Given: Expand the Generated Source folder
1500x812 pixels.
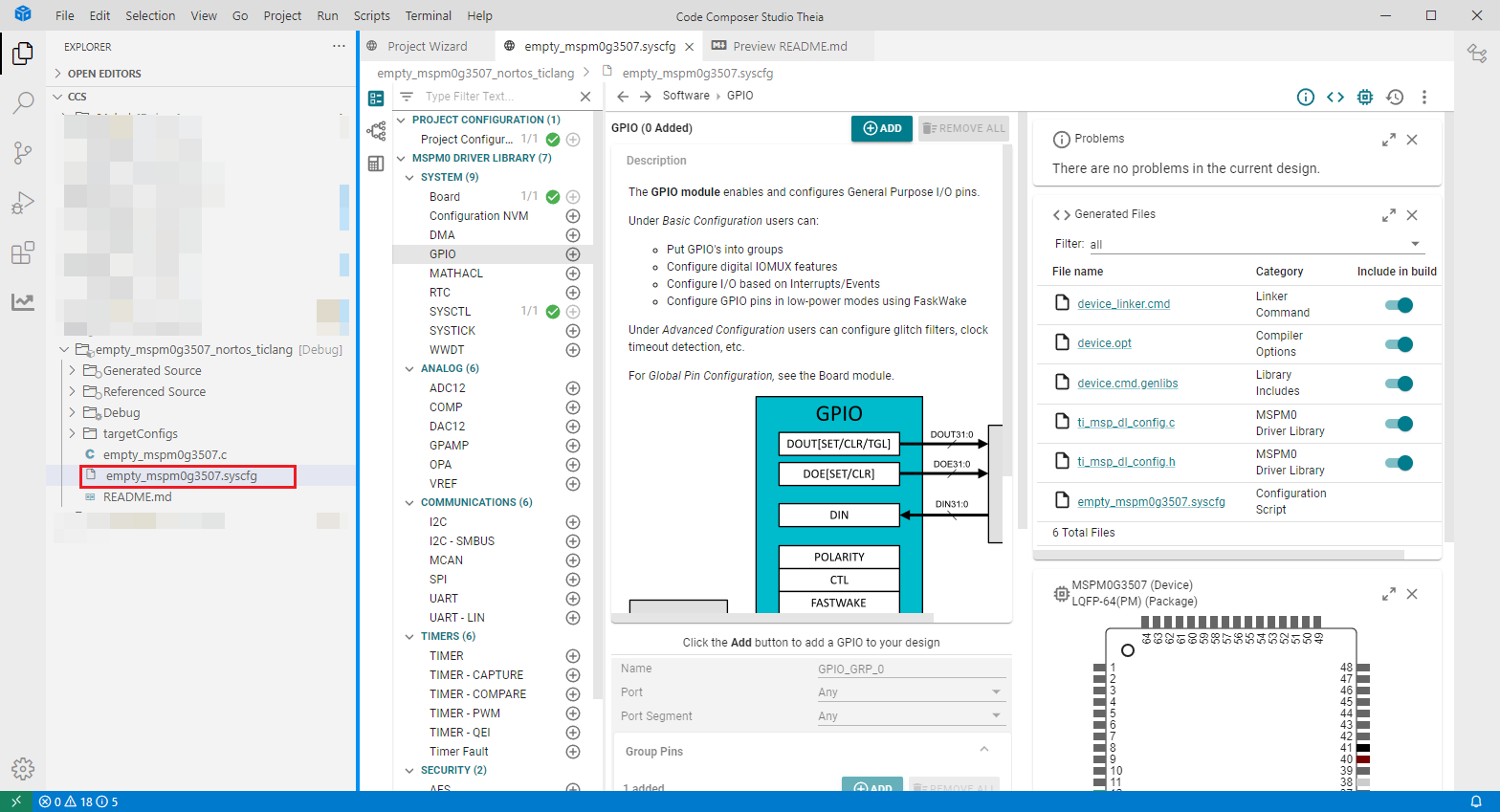Looking at the screenshot, I should tap(72, 371).
